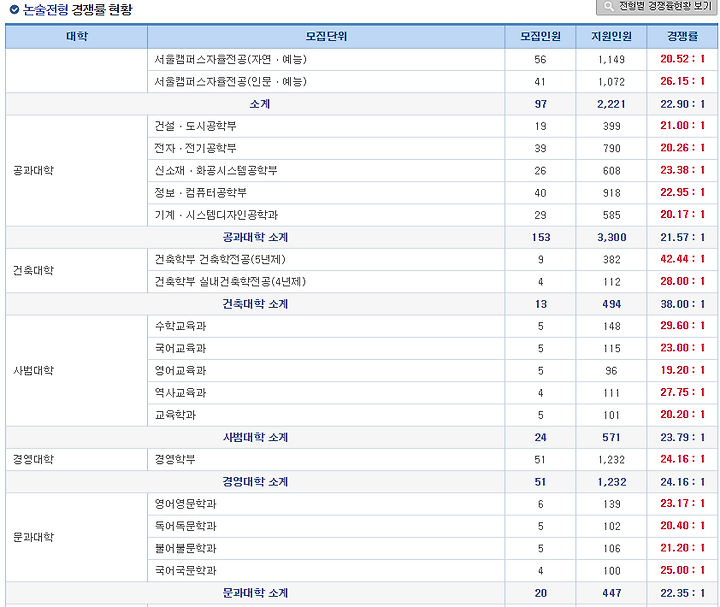
Task: Select 수학교육과 in the table
Action: 180,326
